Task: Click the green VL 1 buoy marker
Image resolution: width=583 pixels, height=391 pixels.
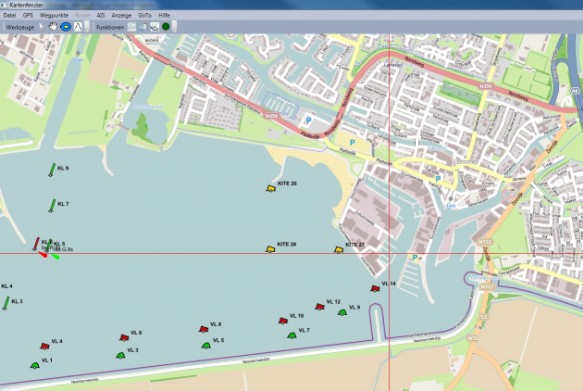Action: pyautogui.click(x=35, y=365)
